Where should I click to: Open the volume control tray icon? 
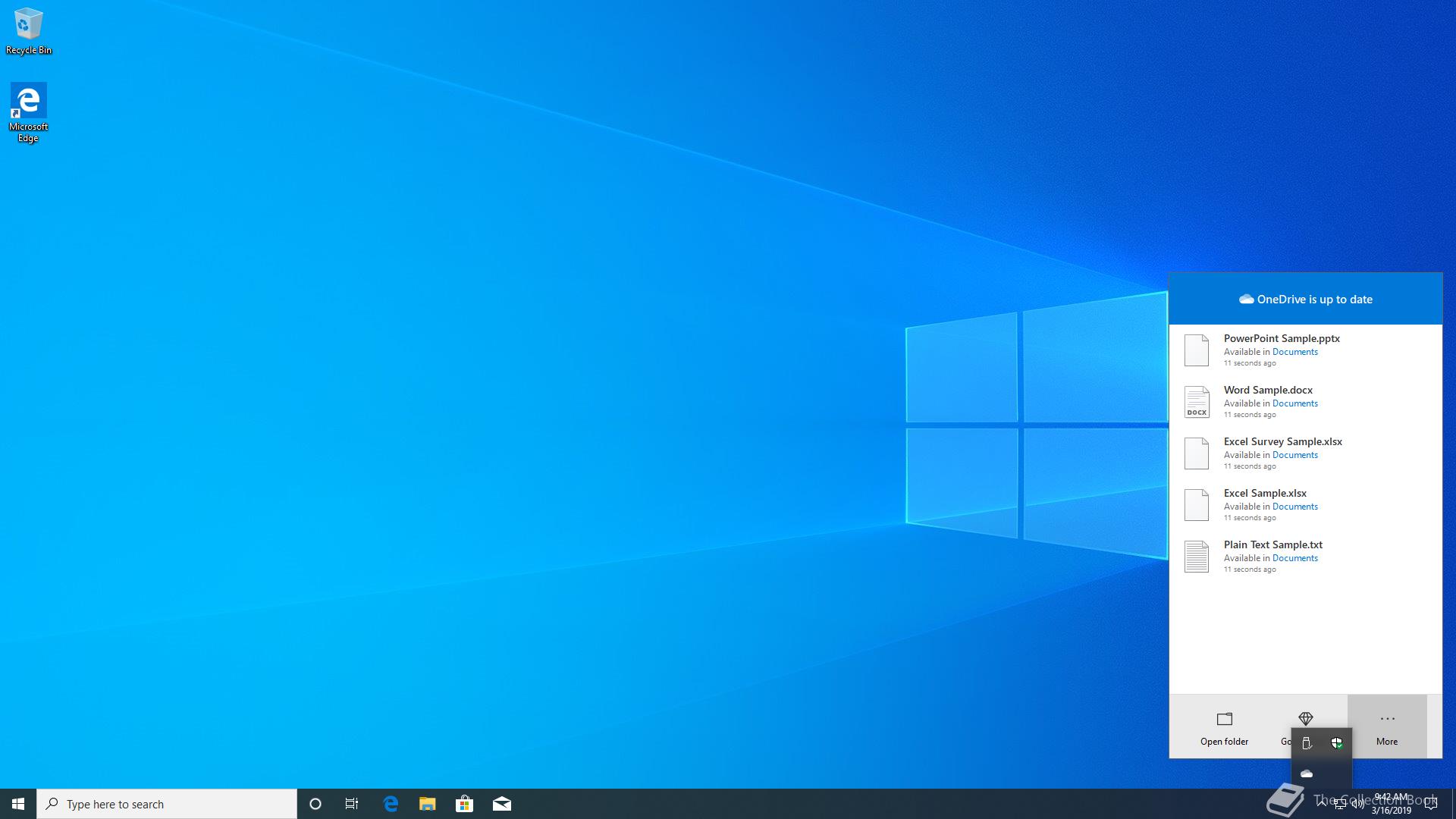click(x=1358, y=804)
